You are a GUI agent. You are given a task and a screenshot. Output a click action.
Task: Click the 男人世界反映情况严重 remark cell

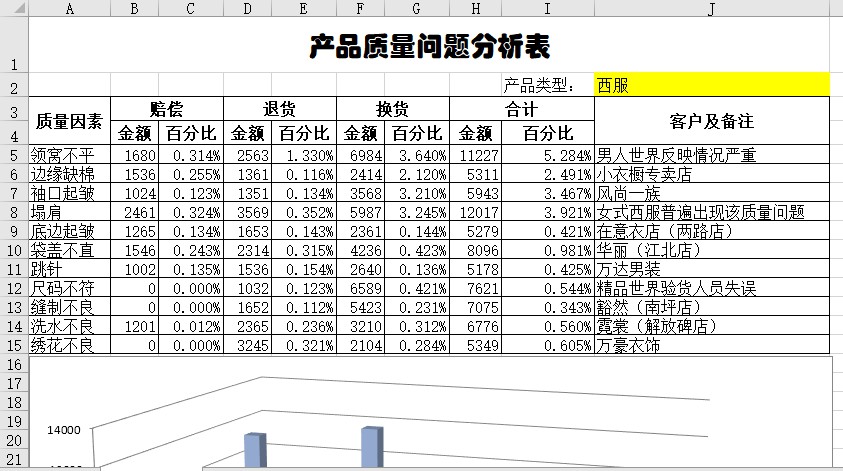711,155
